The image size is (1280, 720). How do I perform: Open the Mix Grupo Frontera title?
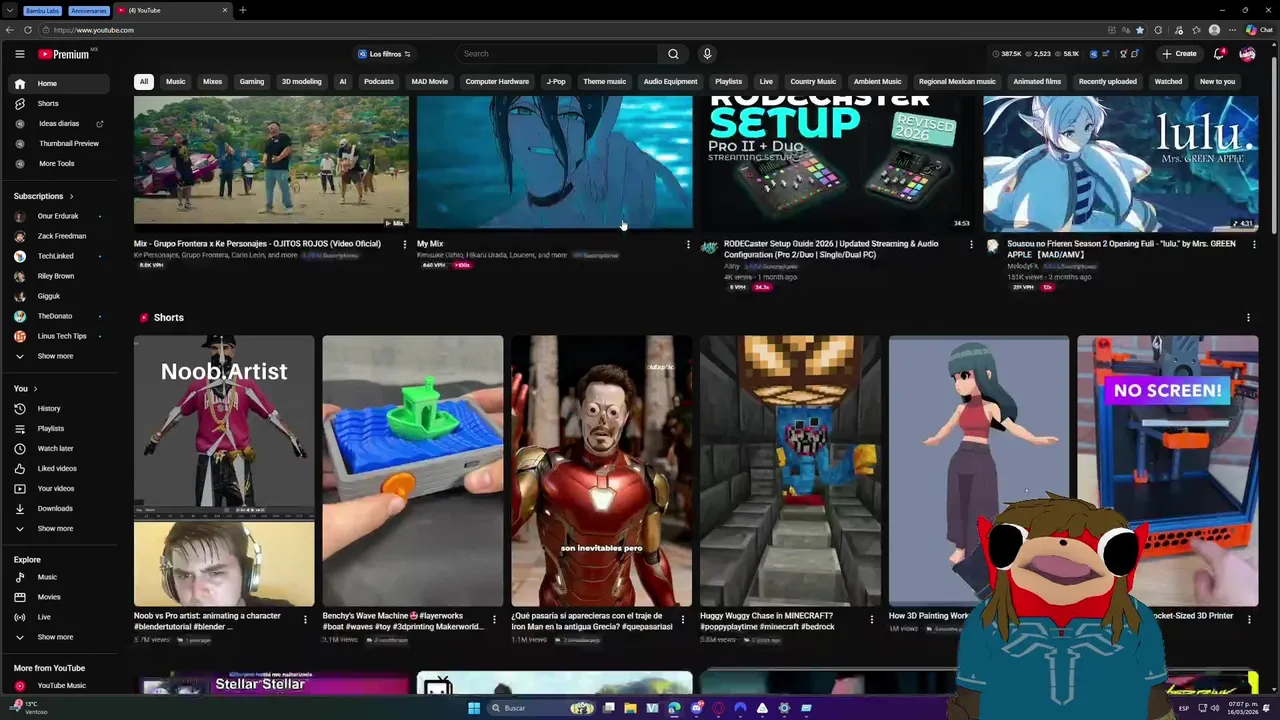pyautogui.click(x=257, y=244)
